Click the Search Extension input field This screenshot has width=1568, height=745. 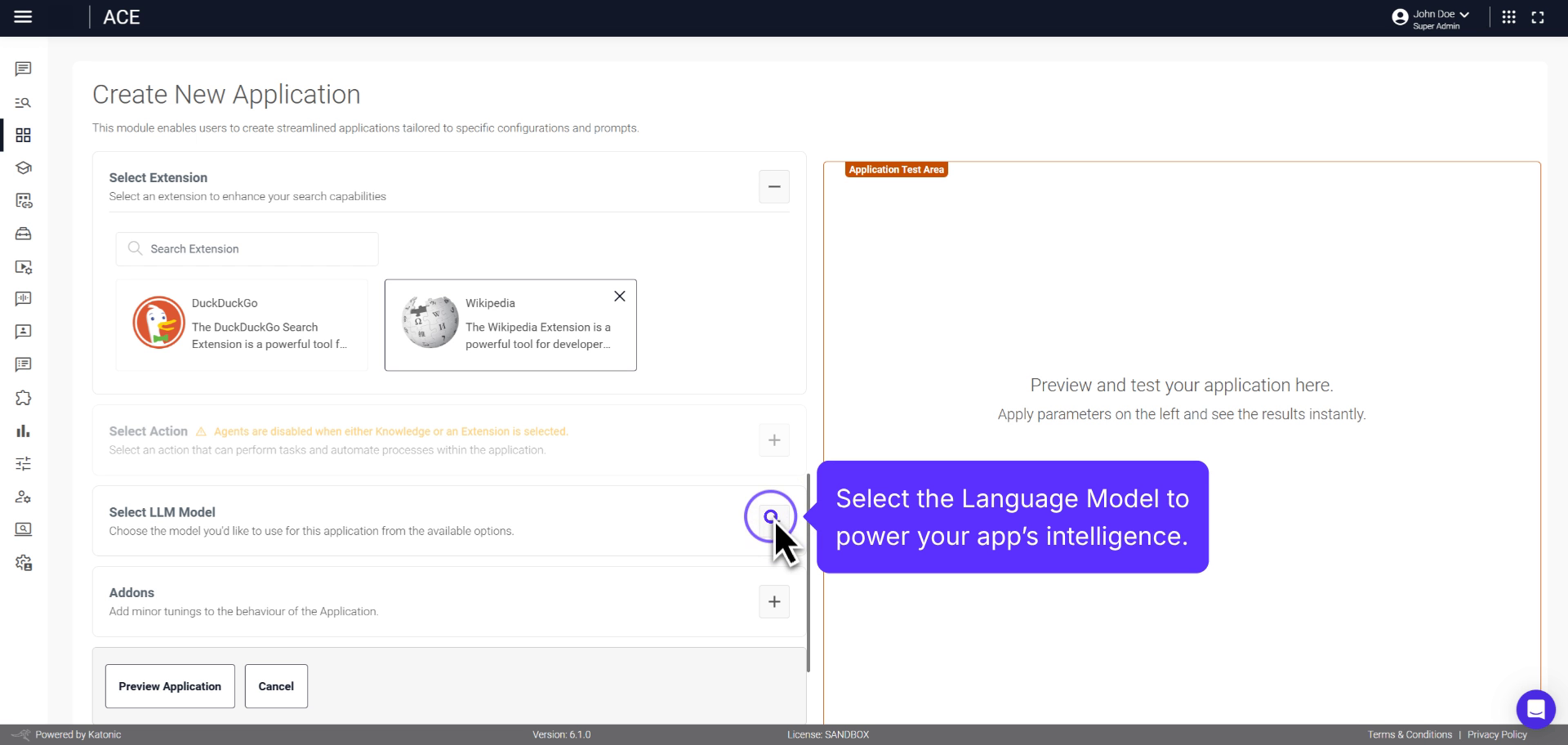pos(245,248)
